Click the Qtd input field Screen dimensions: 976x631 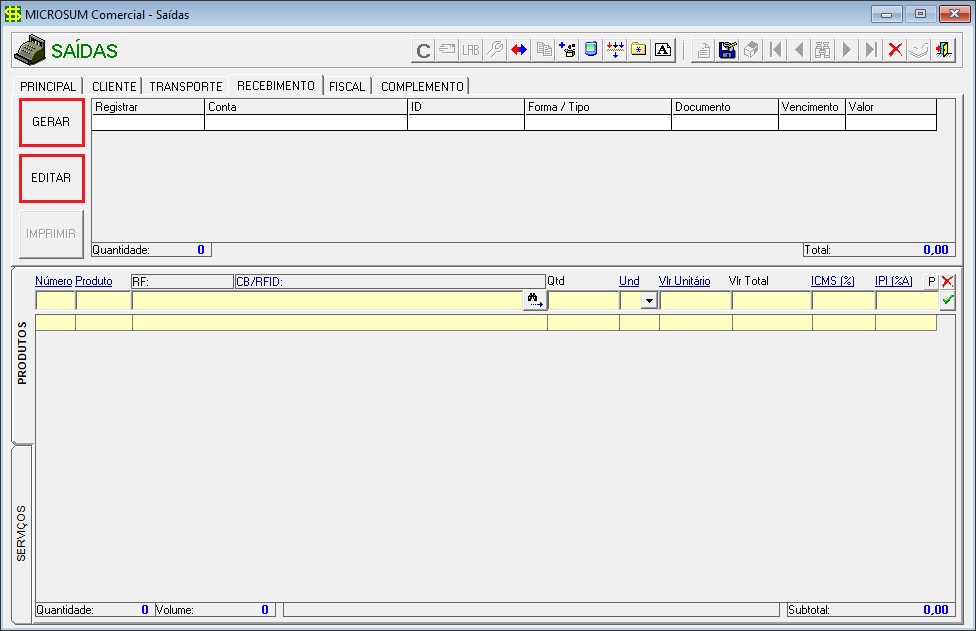[x=582, y=300]
